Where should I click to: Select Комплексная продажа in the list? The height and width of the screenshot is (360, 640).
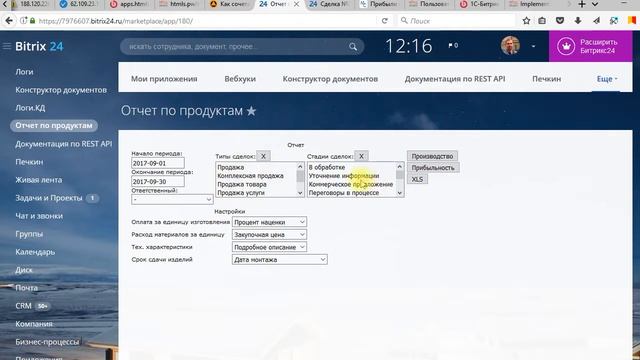[250, 176]
